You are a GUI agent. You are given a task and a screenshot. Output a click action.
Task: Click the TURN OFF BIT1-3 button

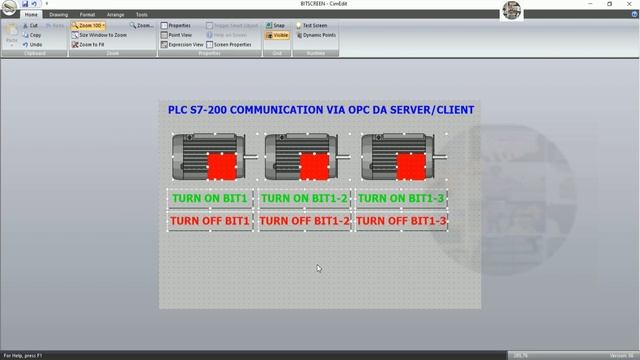(401, 221)
